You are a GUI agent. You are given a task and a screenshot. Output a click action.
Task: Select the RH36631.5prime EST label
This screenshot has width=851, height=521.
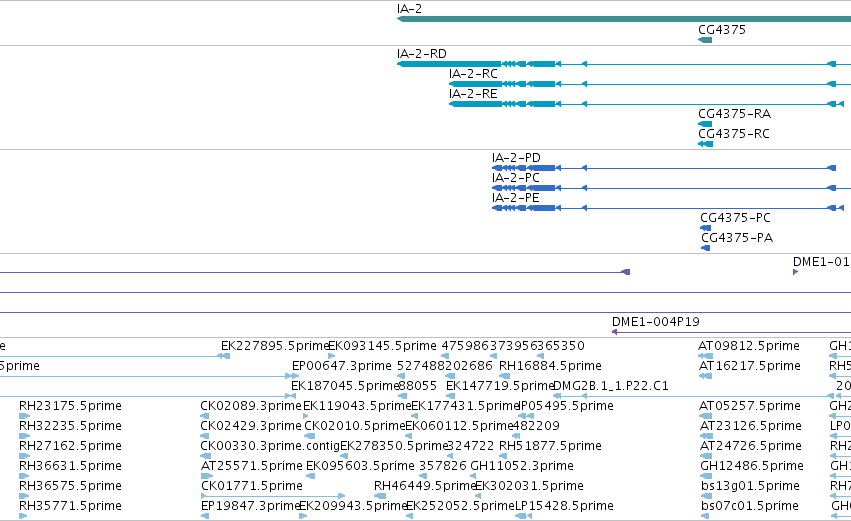[x=70, y=466]
